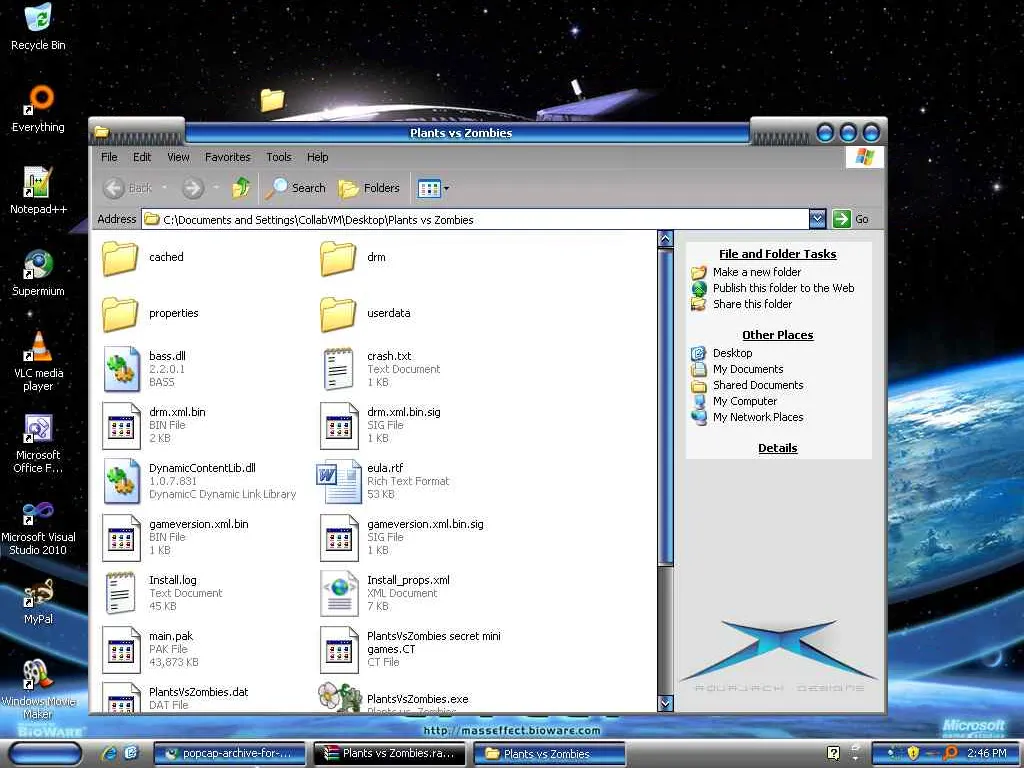Click the VLC media player shortcut
1024x768 pixels.
39,361
